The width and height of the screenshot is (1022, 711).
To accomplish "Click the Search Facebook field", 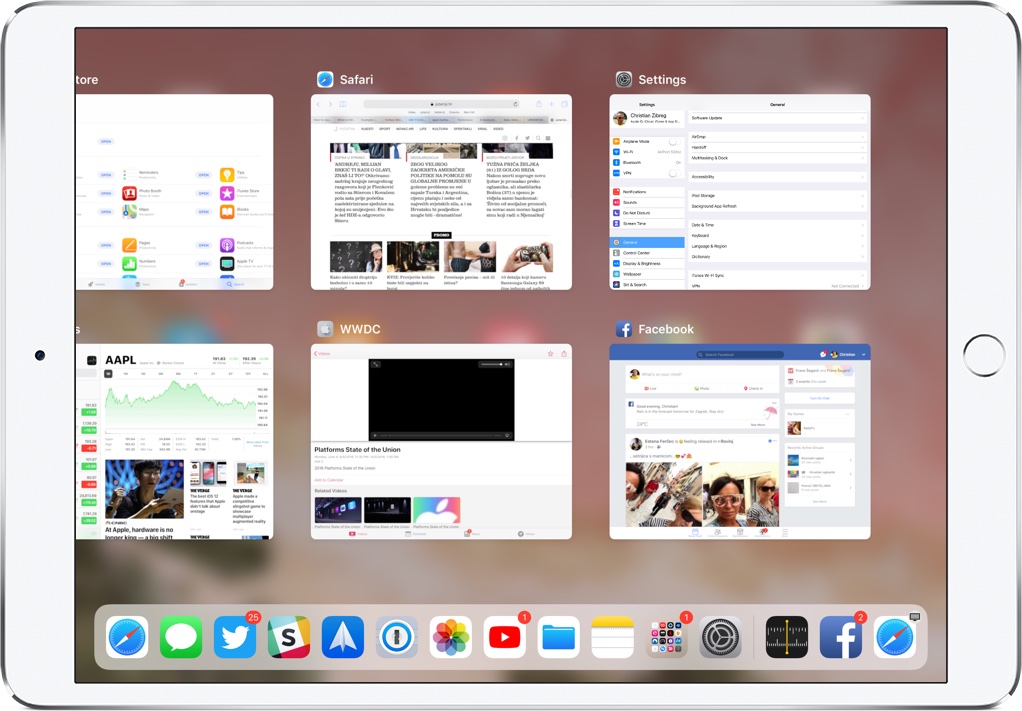I will tap(740, 355).
